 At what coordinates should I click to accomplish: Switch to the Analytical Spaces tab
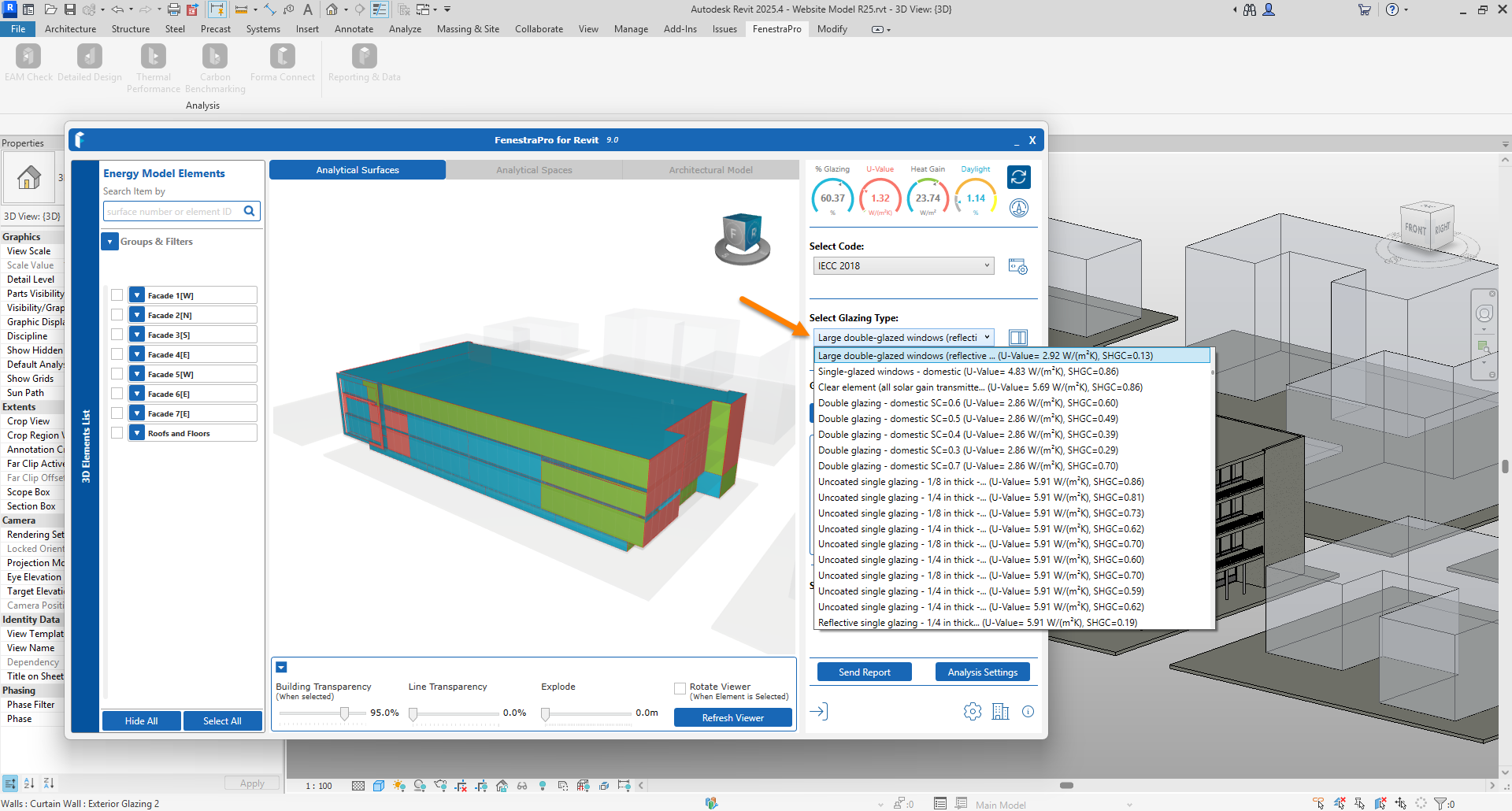coord(534,170)
